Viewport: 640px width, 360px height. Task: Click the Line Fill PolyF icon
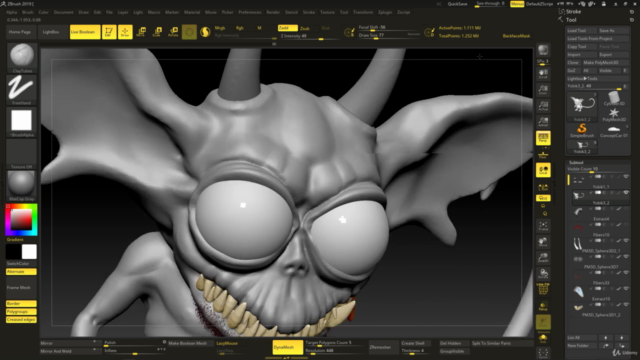(x=543, y=289)
